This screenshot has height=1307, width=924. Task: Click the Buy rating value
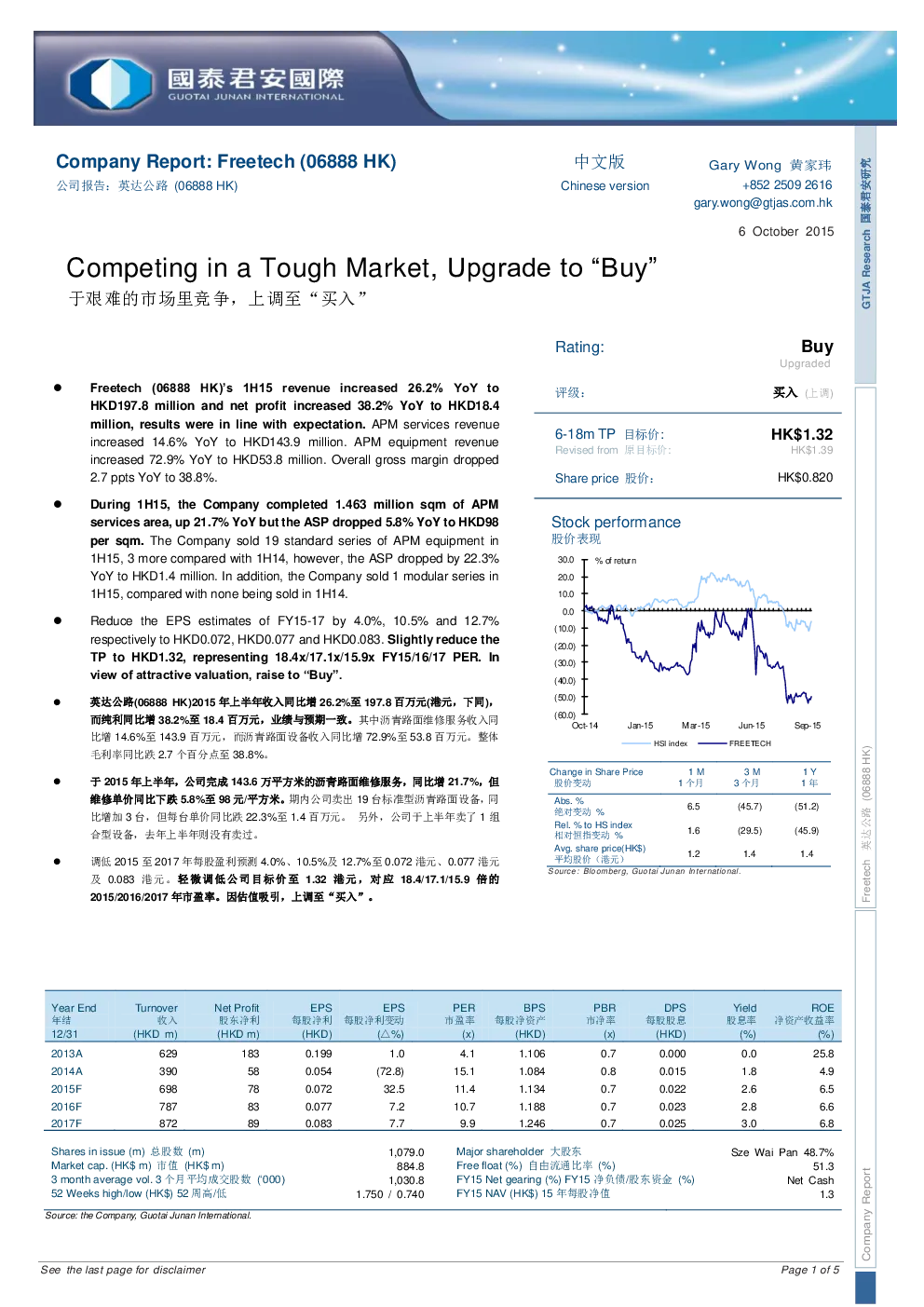coord(817,347)
